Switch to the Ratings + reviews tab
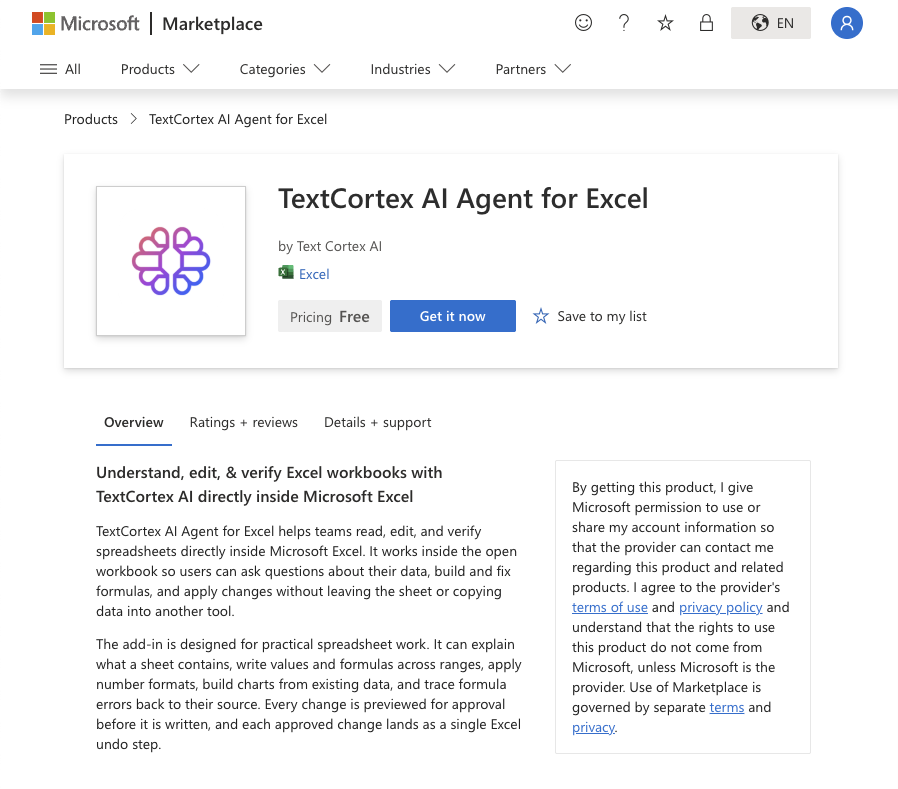Image resolution: width=898 pixels, height=789 pixels. 243,423
